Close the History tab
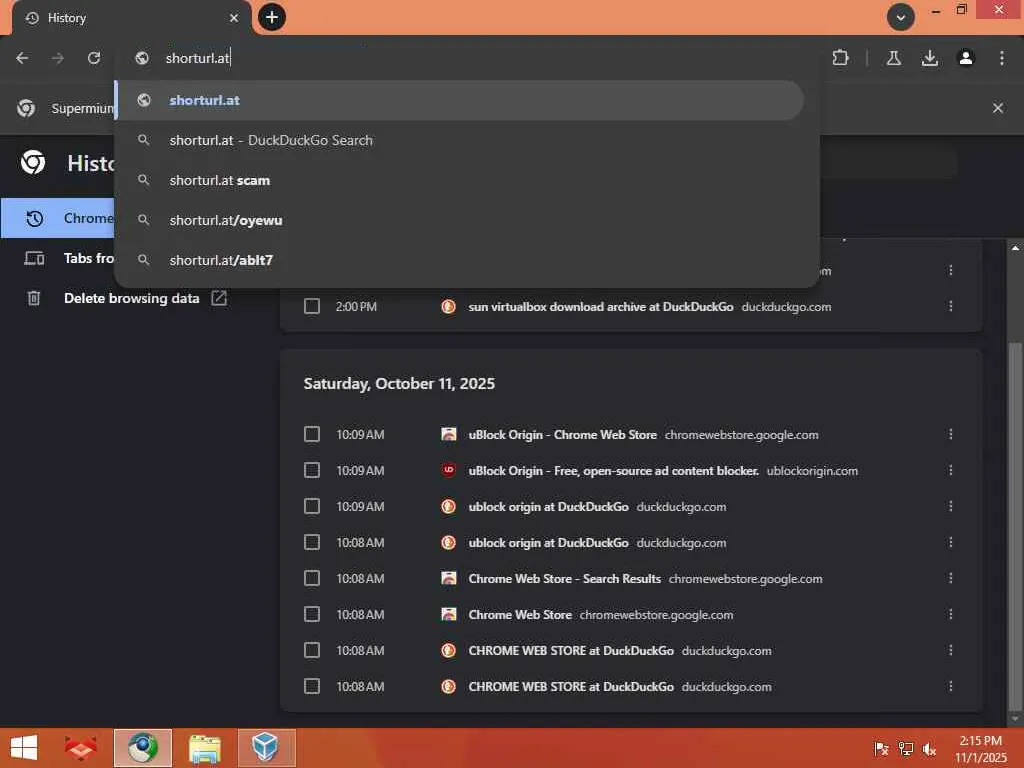This screenshot has width=1024, height=768. (x=234, y=18)
